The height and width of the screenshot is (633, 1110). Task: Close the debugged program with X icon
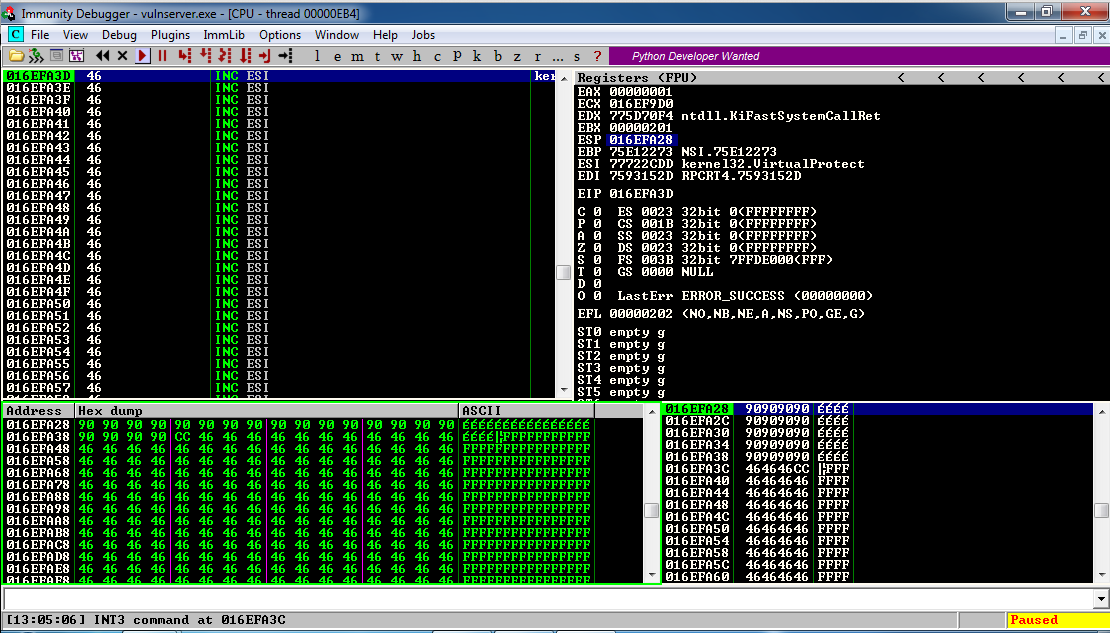pyautogui.click(x=123, y=56)
